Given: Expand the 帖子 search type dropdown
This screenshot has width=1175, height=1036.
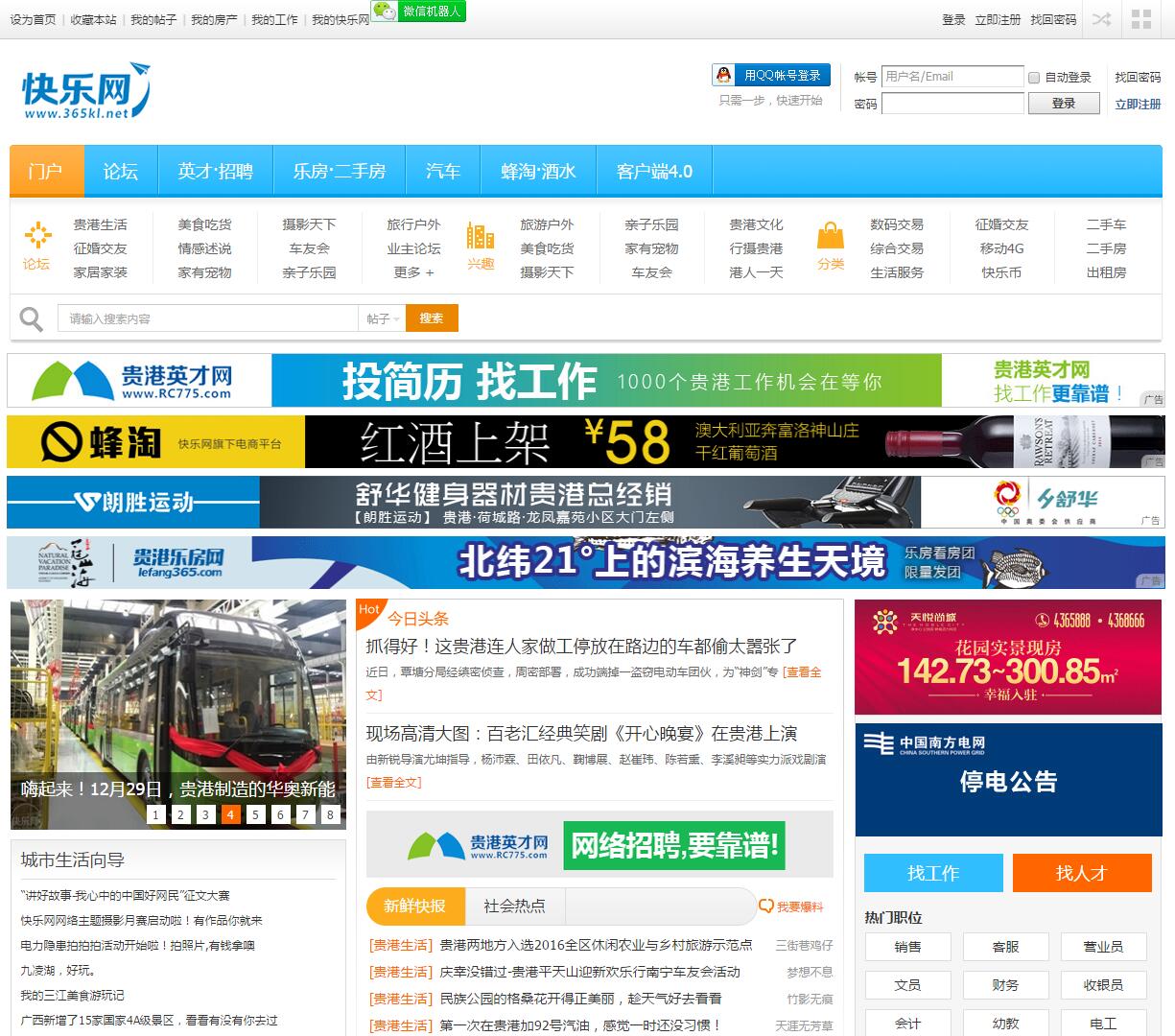Looking at the screenshot, I should (382, 318).
